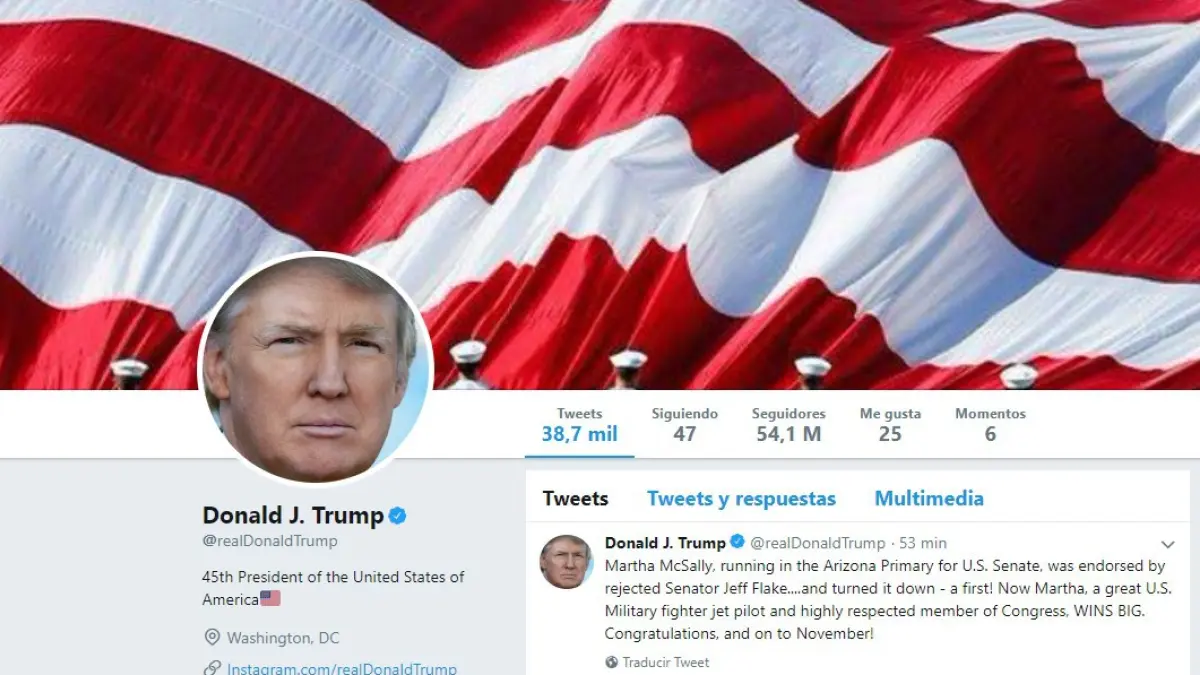Click the location pin icon next to Washington, DC

(212, 637)
